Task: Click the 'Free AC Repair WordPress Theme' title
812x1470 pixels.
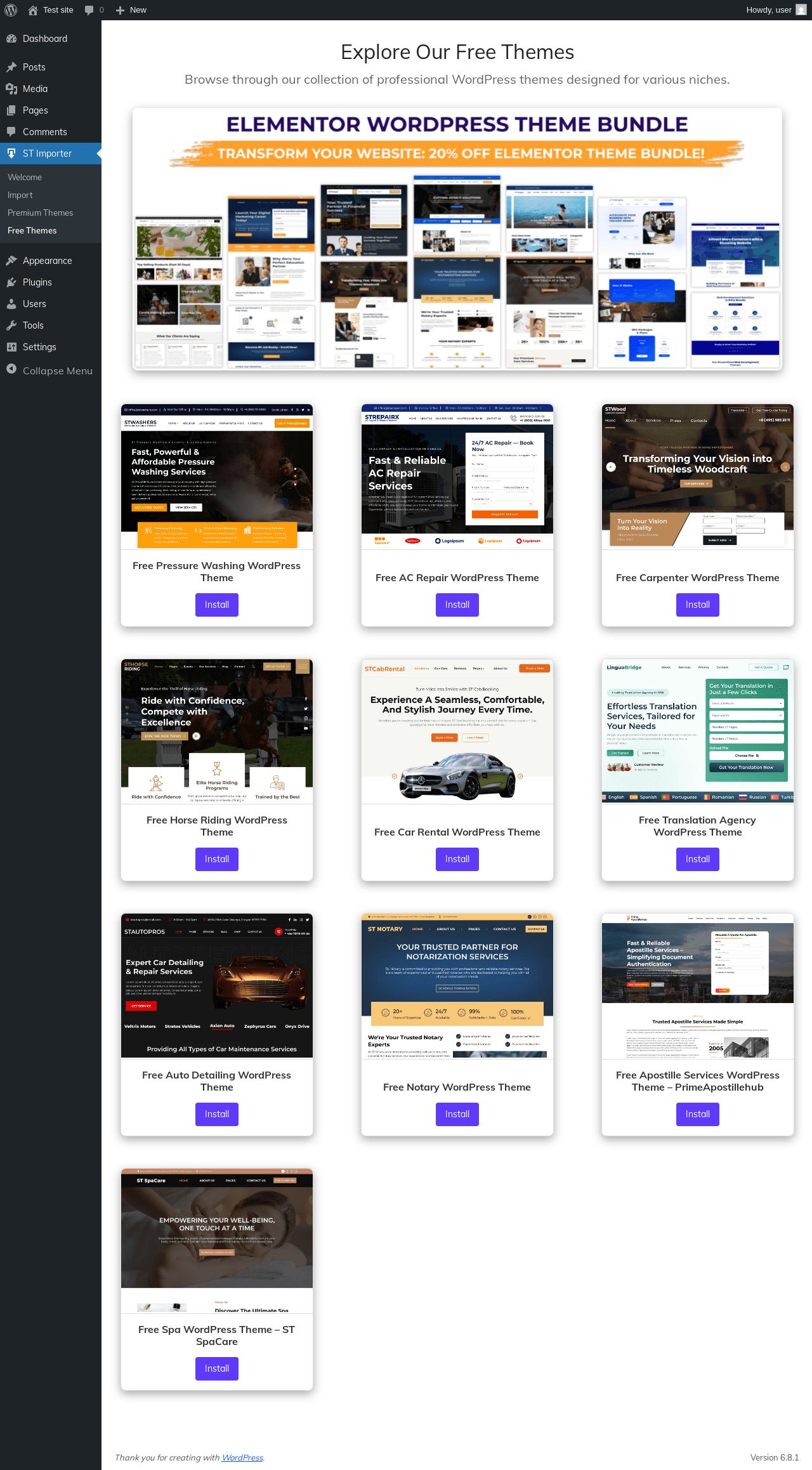Action: click(457, 578)
